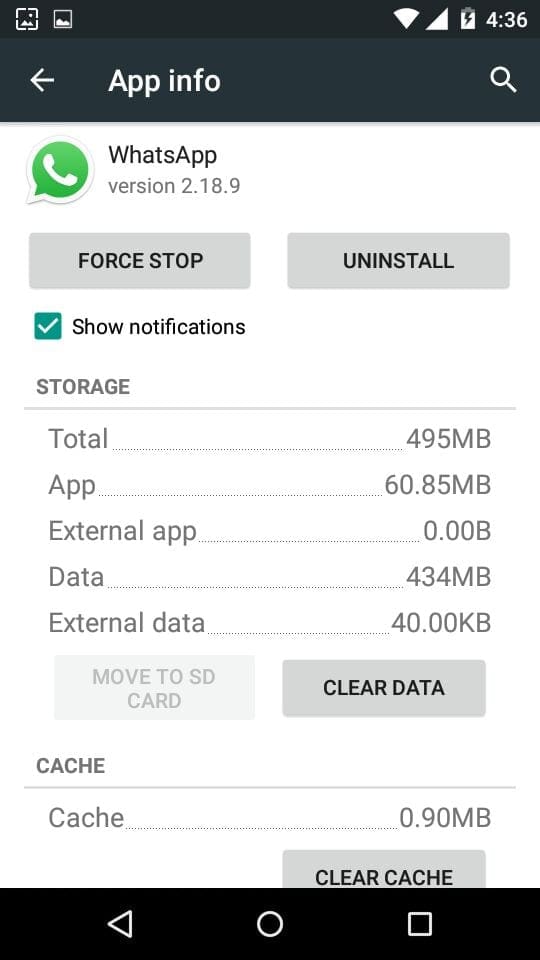Tap the WhatsApp app icon

[x=60, y=170]
